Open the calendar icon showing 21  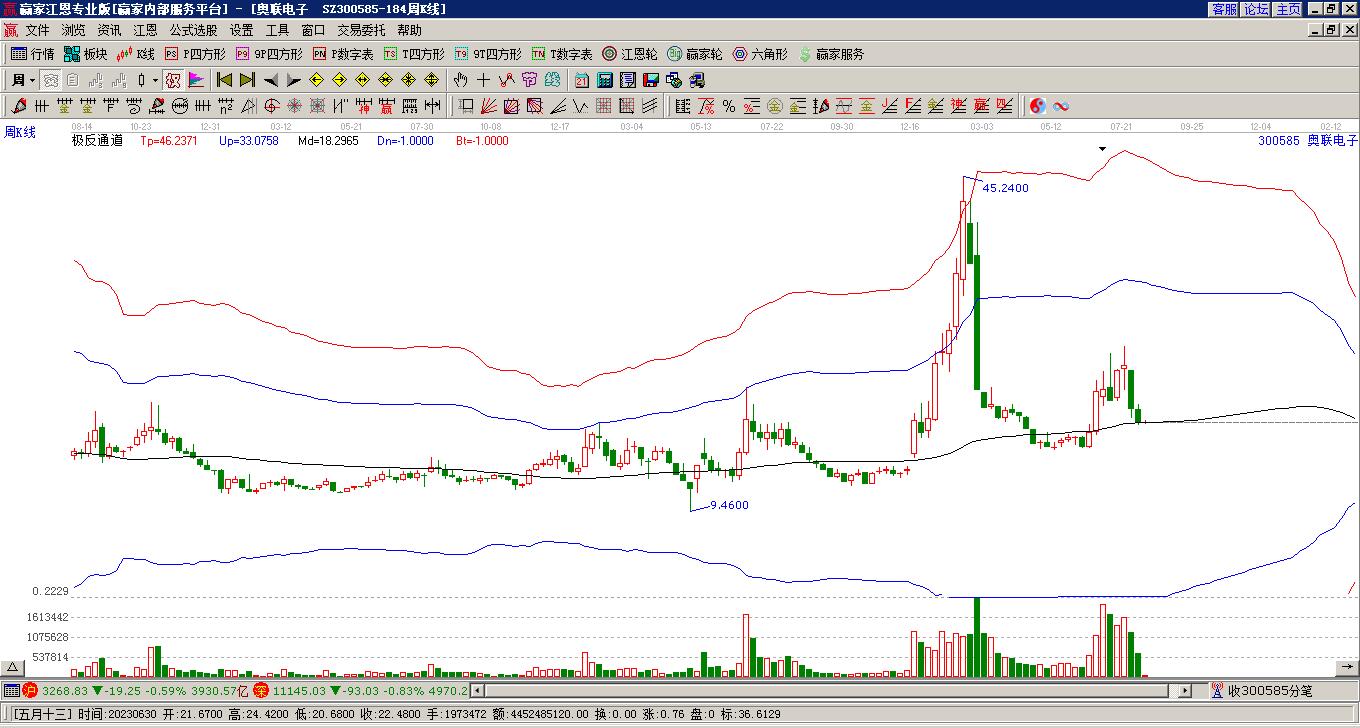[x=581, y=80]
